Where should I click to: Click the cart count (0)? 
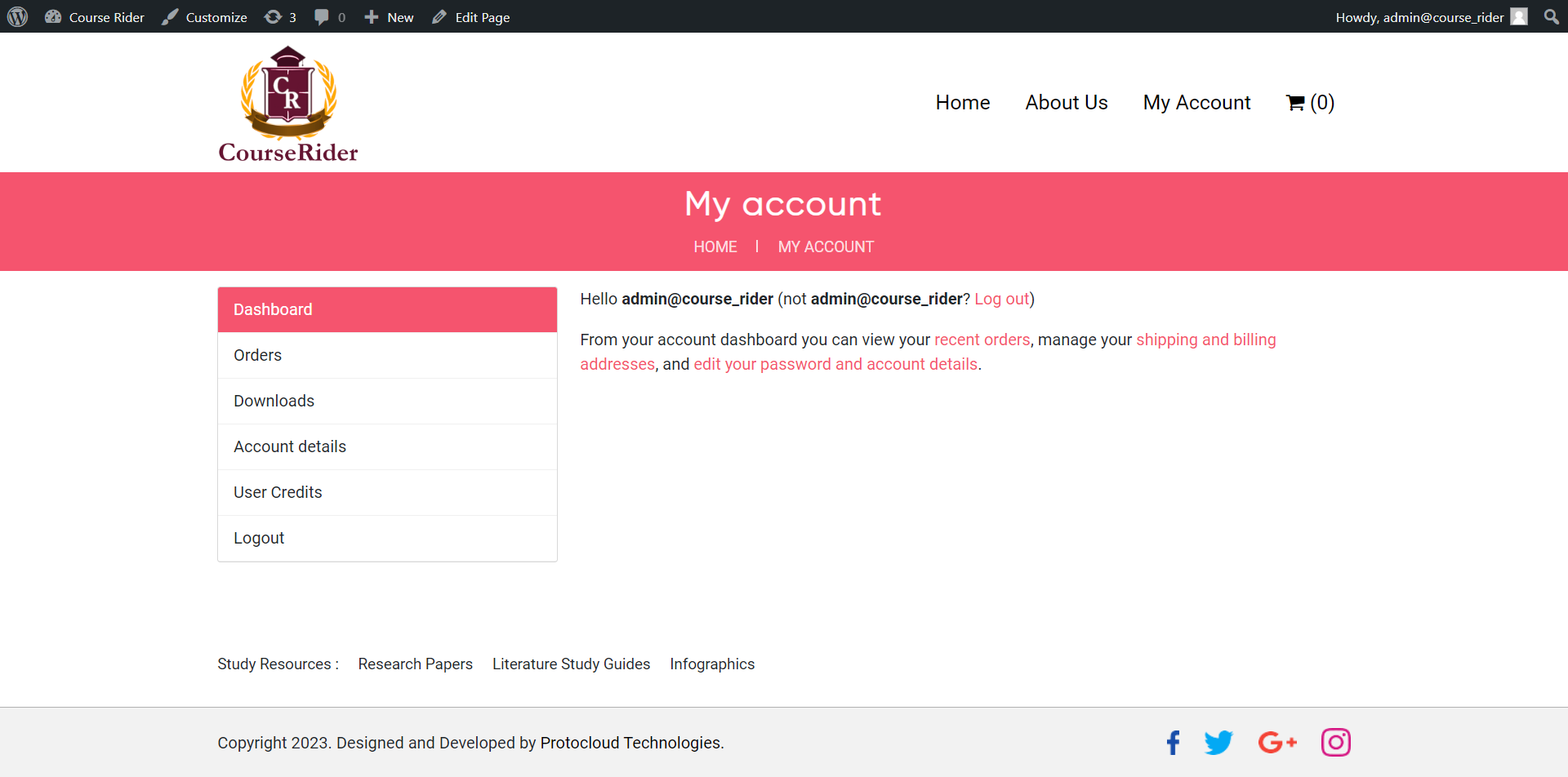1322,103
